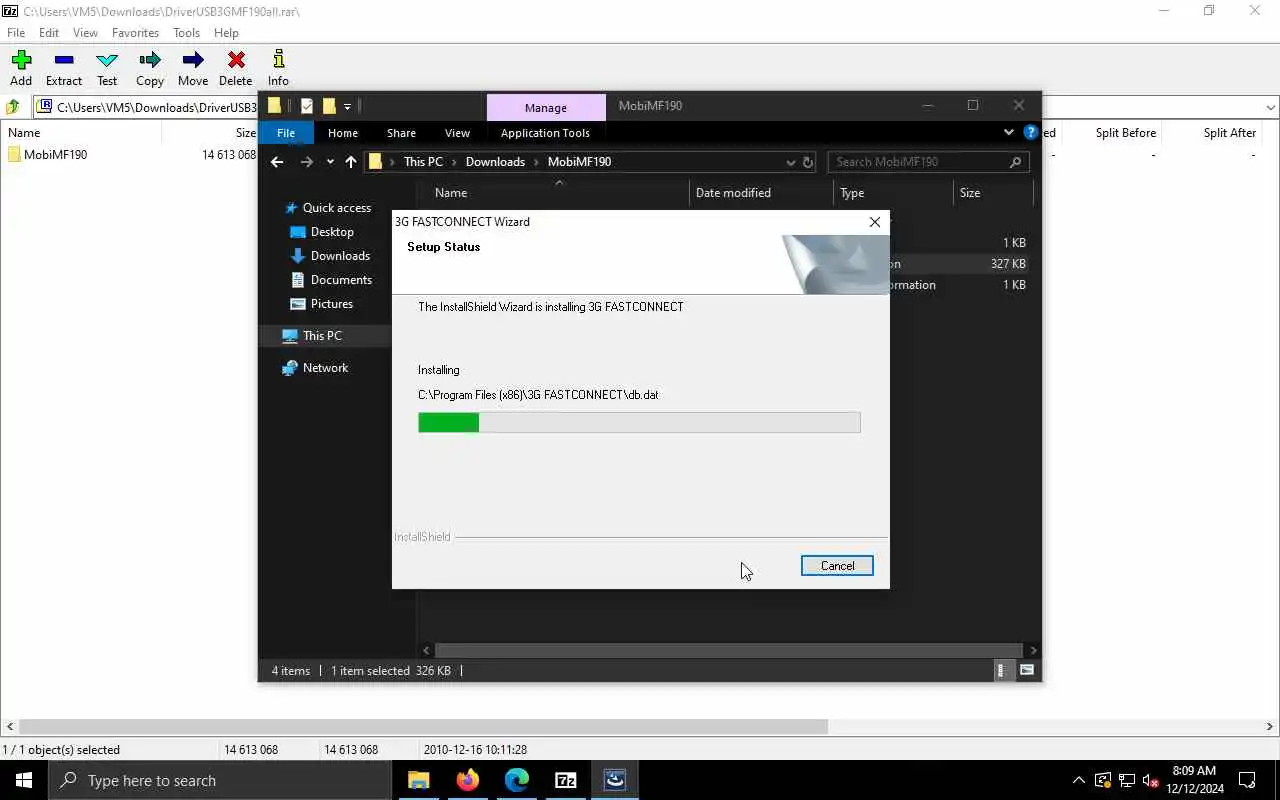1280x800 pixels.
Task: Click the Up one level arrow in Explorer
Action: (x=351, y=162)
